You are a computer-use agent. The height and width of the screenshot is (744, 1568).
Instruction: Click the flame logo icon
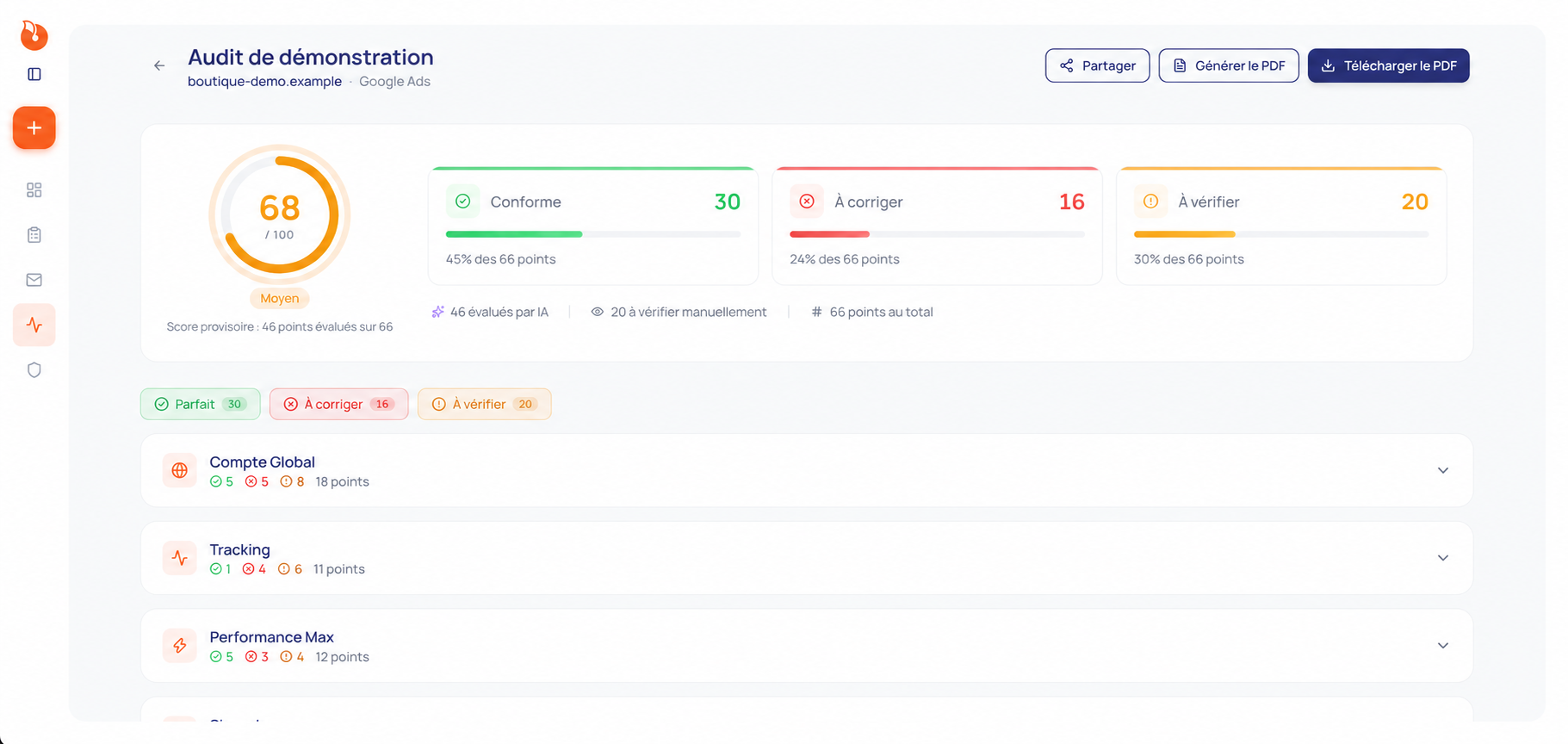[34, 35]
